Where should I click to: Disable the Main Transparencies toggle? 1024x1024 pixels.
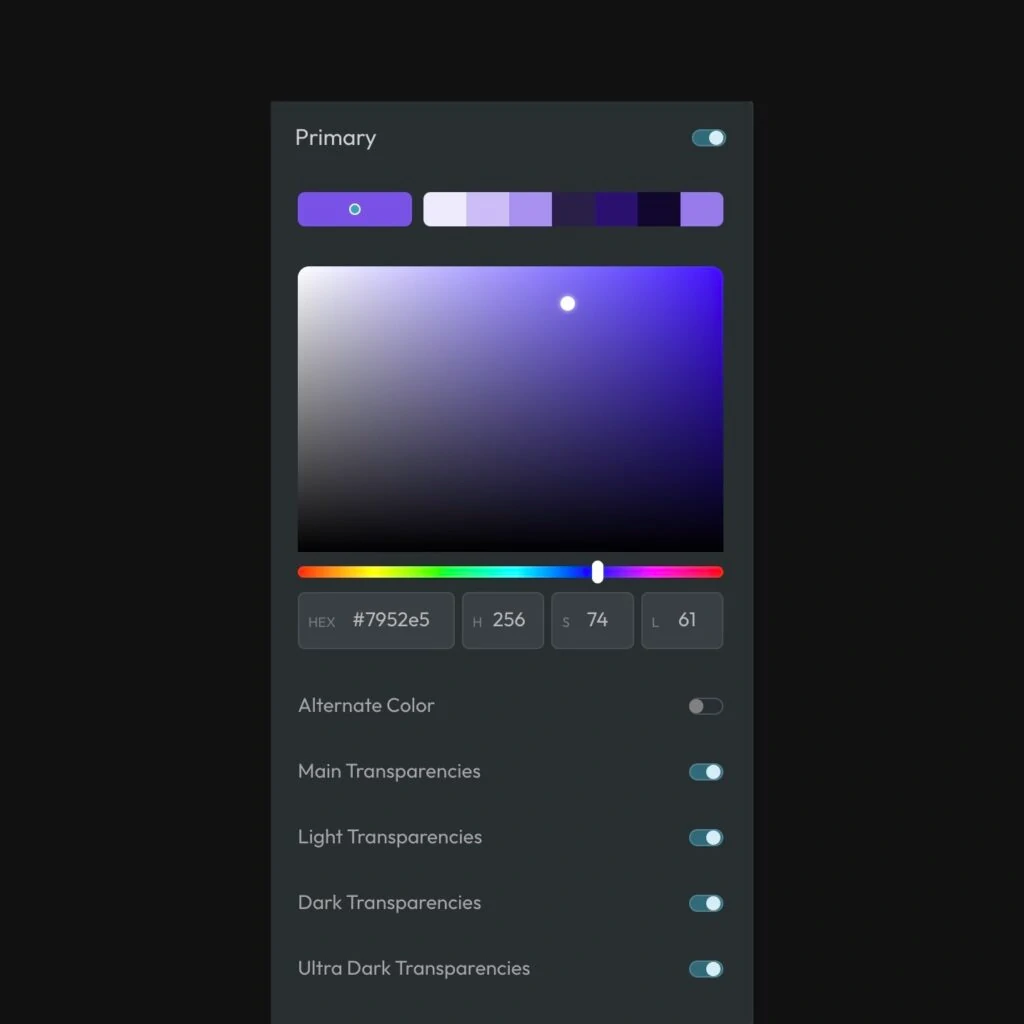pos(705,772)
